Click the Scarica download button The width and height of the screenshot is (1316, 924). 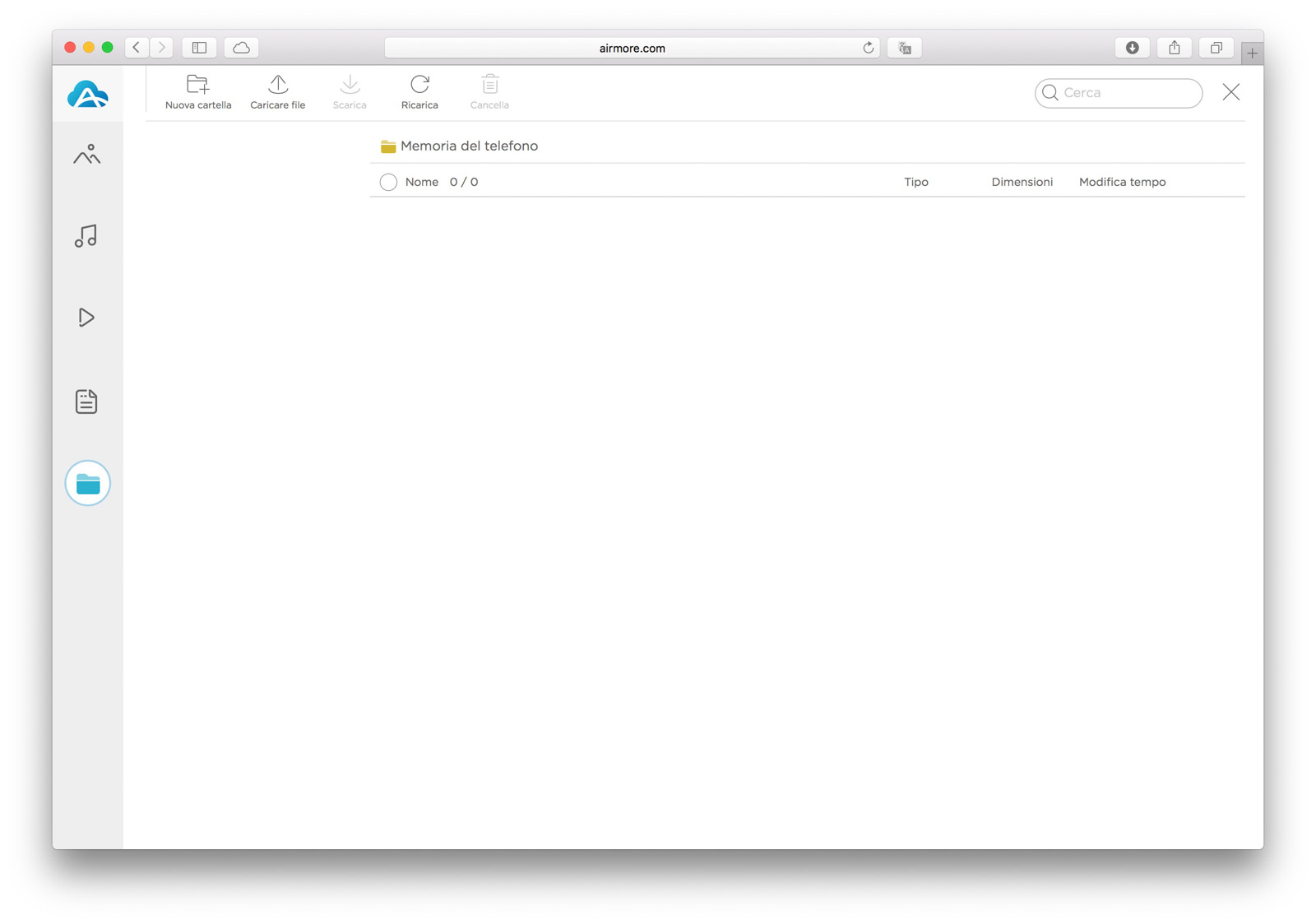[350, 92]
